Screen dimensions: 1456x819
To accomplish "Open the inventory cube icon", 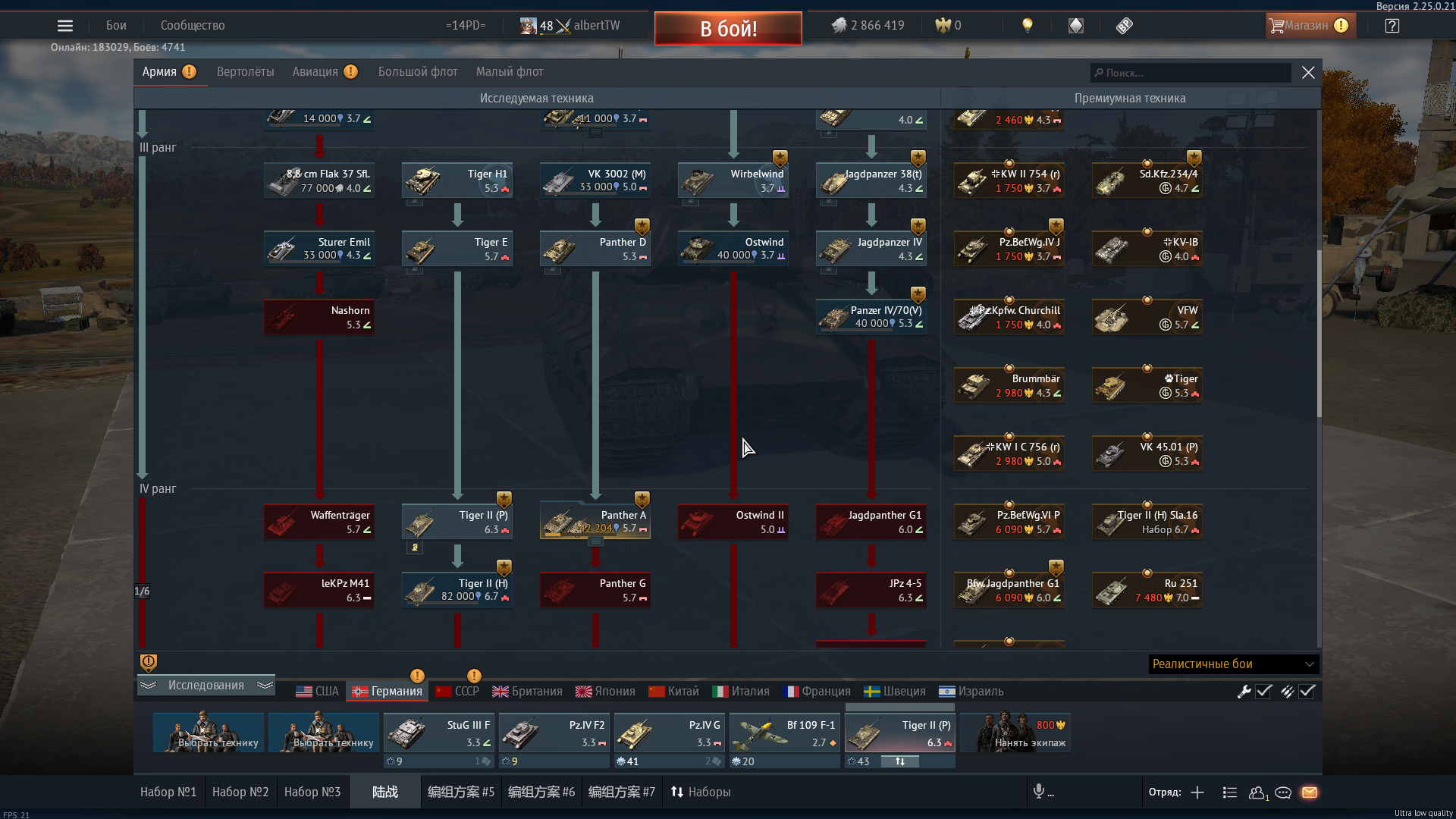I will [x=1076, y=26].
